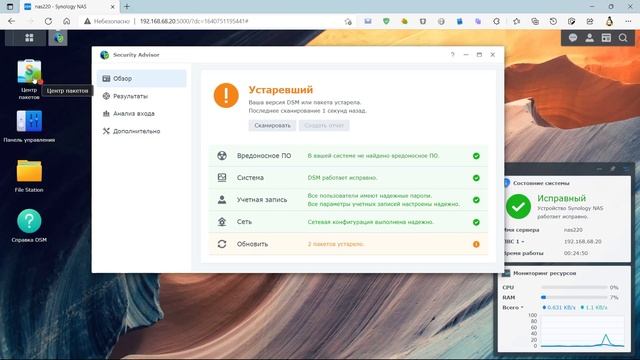
Task: Open the Учетная запись result row
Action: pos(348,200)
